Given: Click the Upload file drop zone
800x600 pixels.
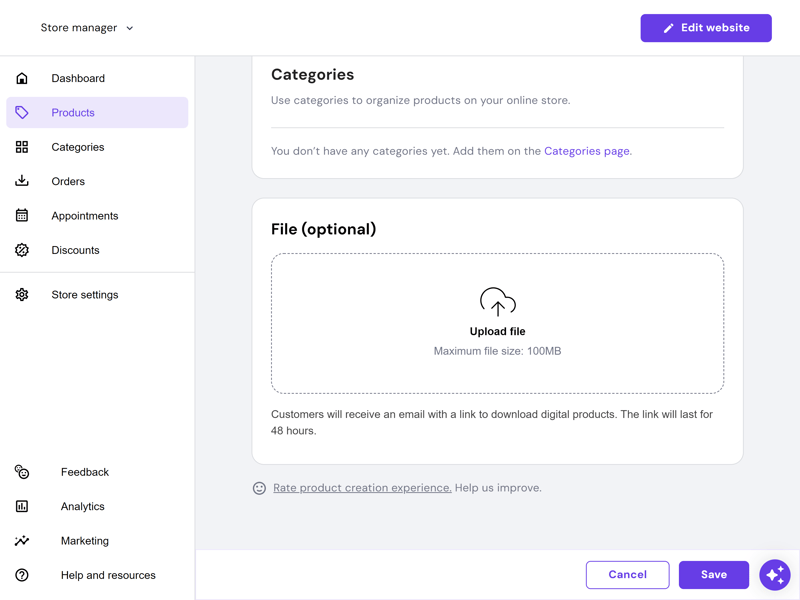Looking at the screenshot, I should 497,323.
